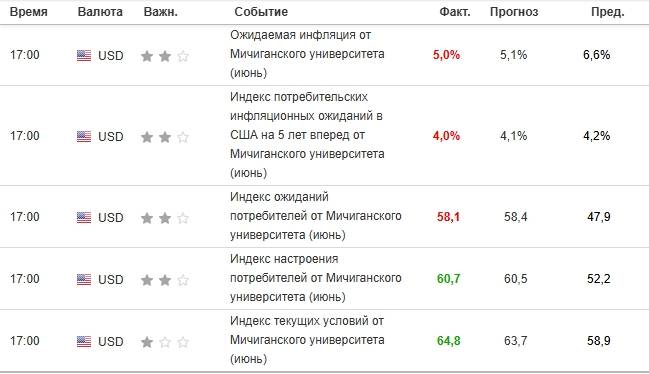The width and height of the screenshot is (649, 374).
Task: Click US flag in consumer expectations index row
Action: pyautogui.click(x=84, y=217)
